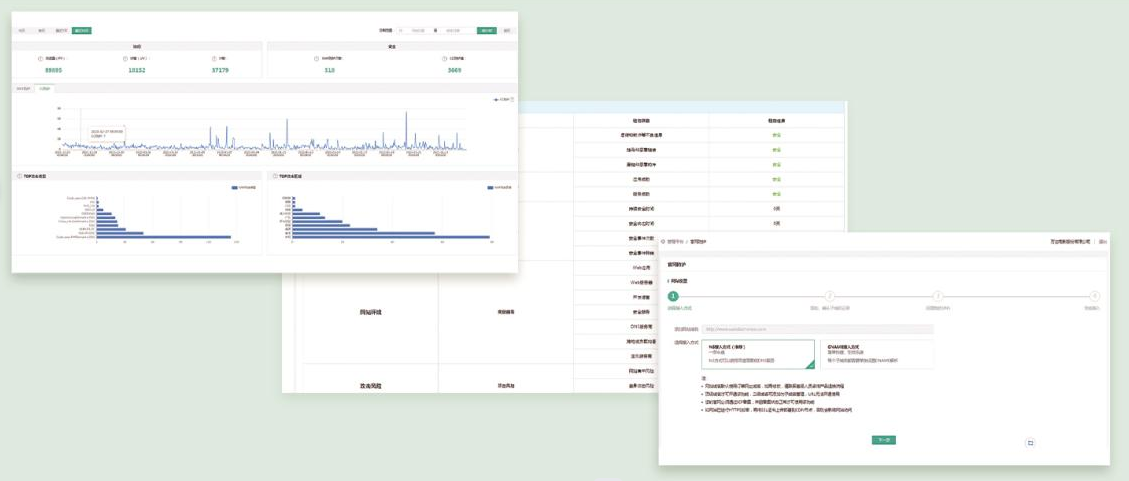The height and width of the screenshot is (481, 1129).
Task: Toggle the line chart legend series marker
Action: (497, 99)
